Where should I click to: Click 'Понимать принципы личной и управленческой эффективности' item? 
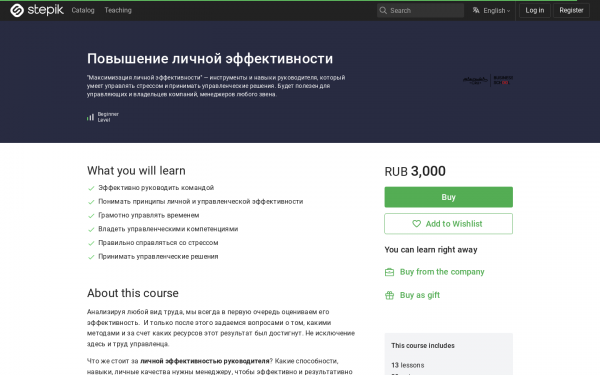(201, 201)
